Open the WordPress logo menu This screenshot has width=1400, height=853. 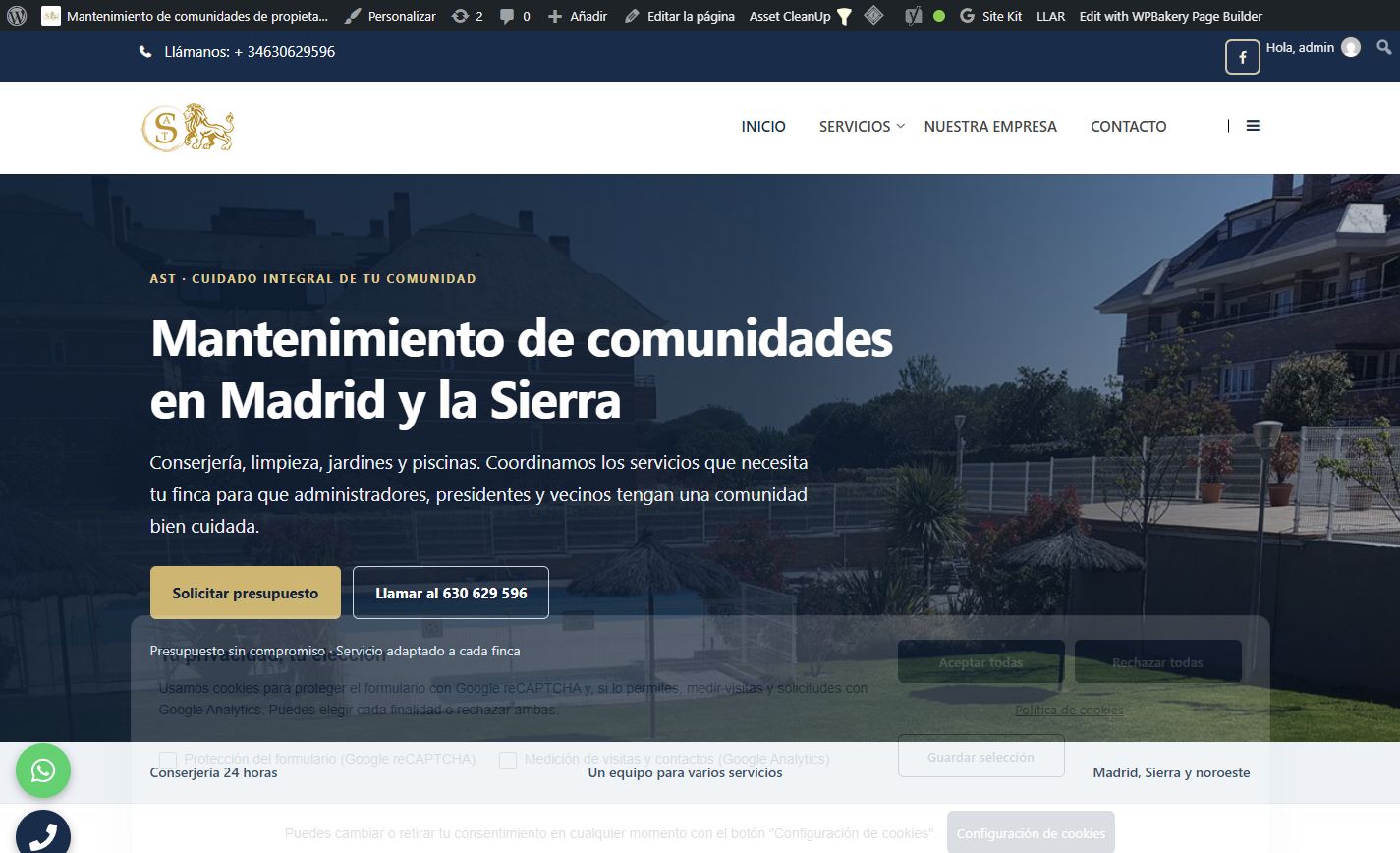[x=17, y=16]
